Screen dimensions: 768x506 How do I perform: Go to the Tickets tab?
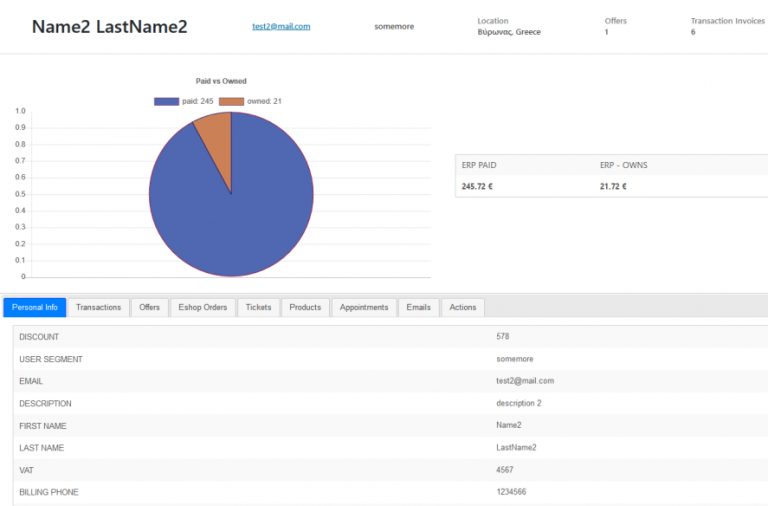click(x=258, y=307)
